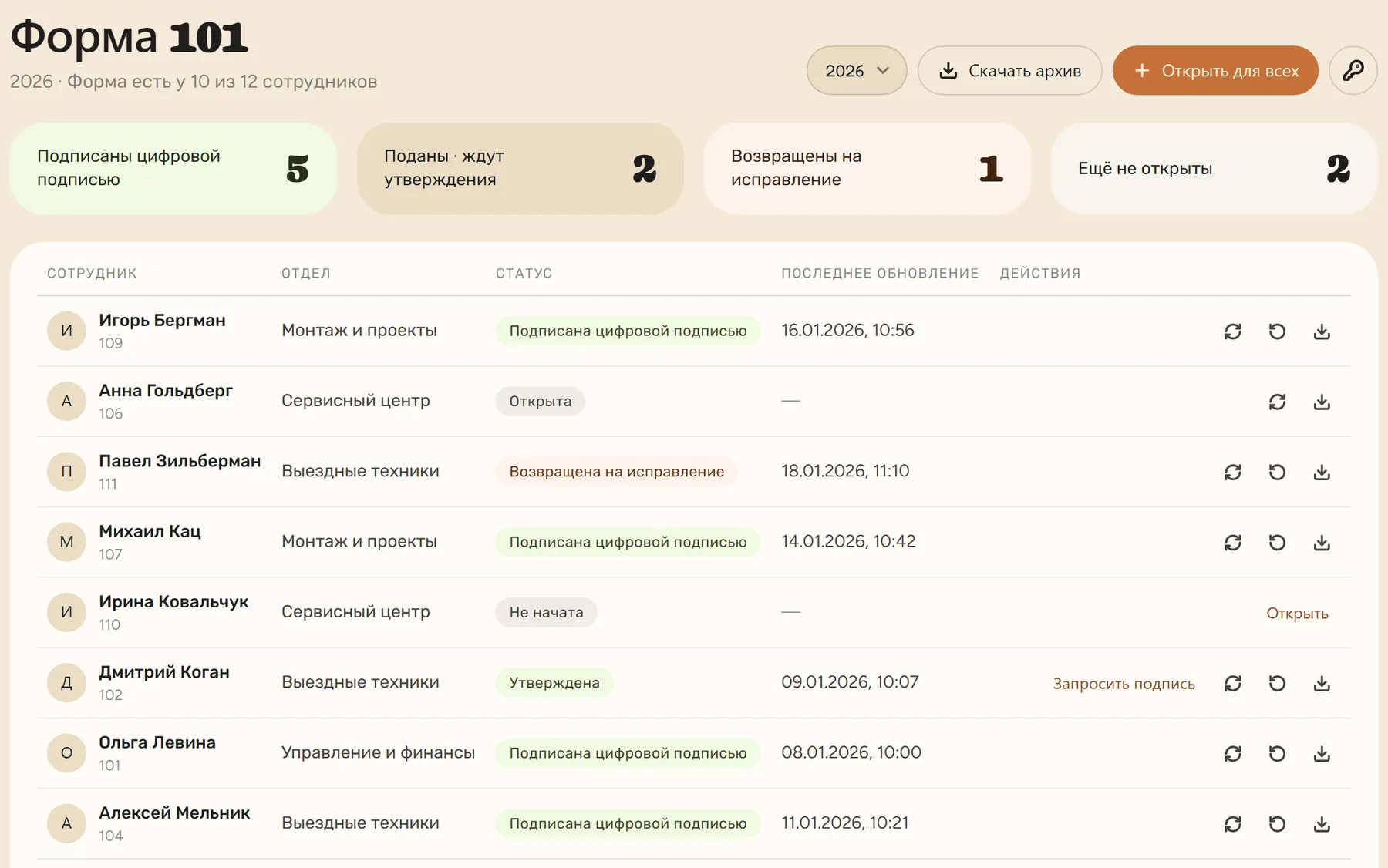Download Ольга Левина's form file
Viewport: 1388px width, 868px height.
(1322, 753)
